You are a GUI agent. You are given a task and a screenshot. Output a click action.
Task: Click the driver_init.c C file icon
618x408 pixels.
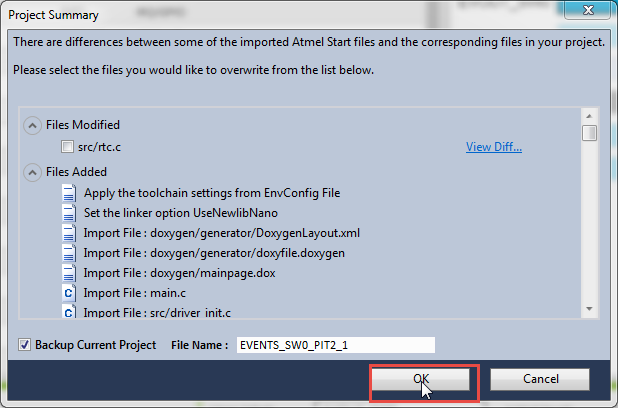[x=69, y=311]
